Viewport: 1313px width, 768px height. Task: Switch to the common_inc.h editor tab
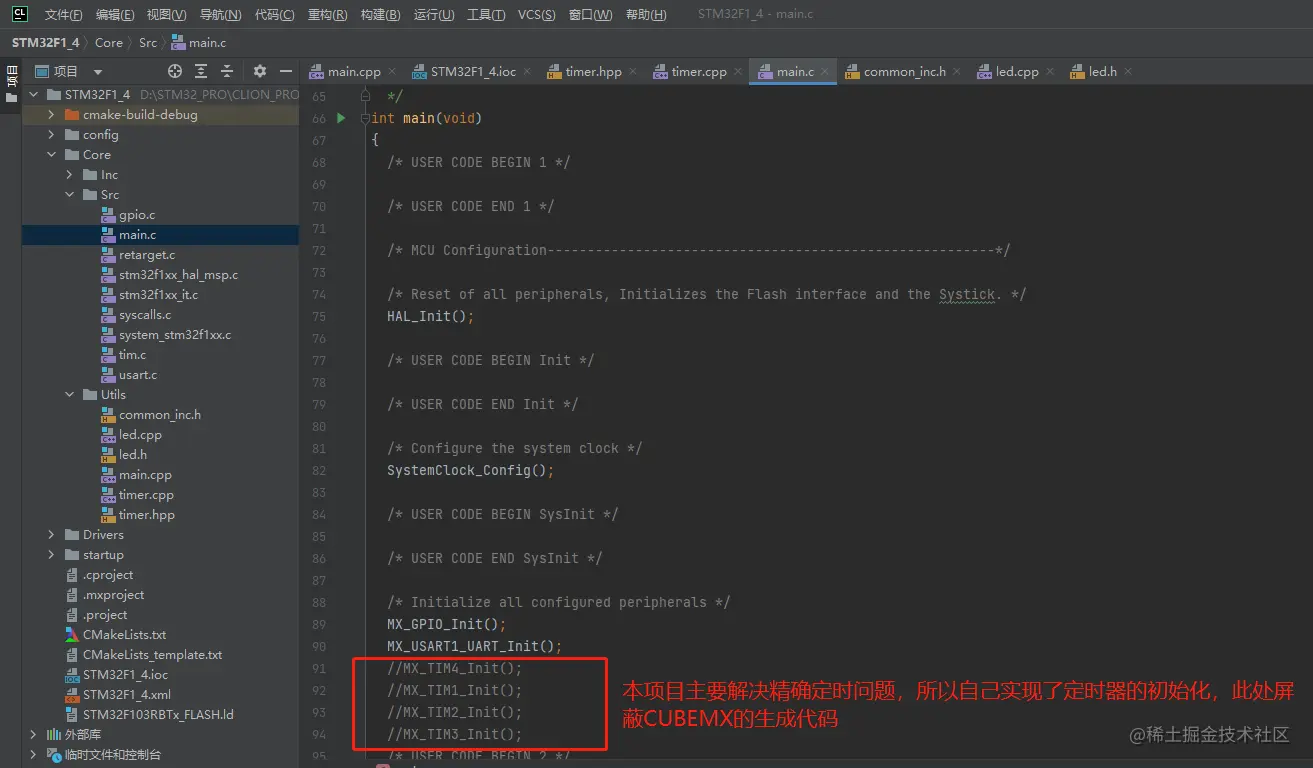[x=904, y=72]
